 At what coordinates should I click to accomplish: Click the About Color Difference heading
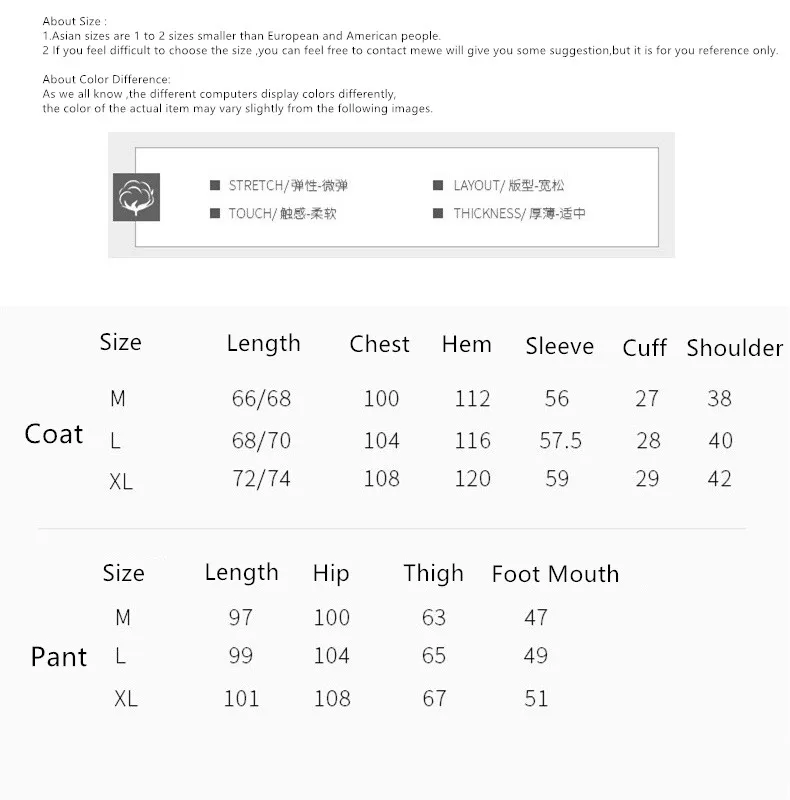[x=106, y=79]
